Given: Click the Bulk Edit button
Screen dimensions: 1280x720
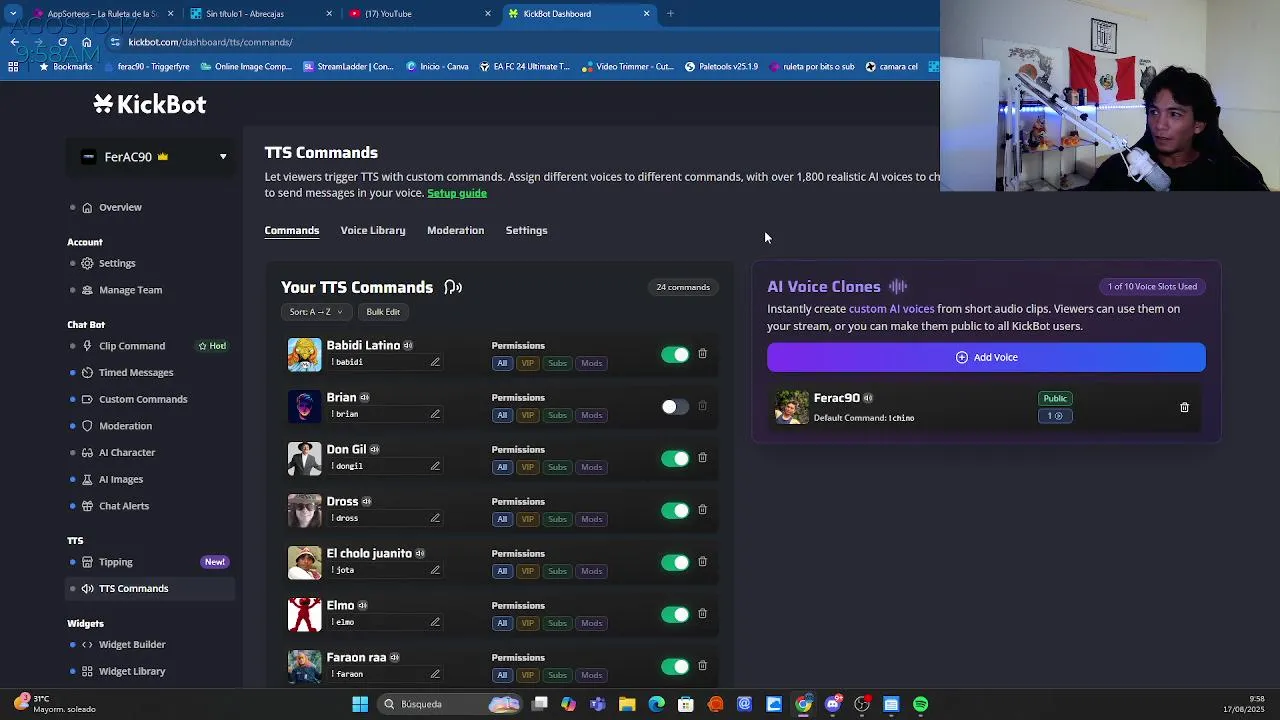Looking at the screenshot, I should coord(383,312).
